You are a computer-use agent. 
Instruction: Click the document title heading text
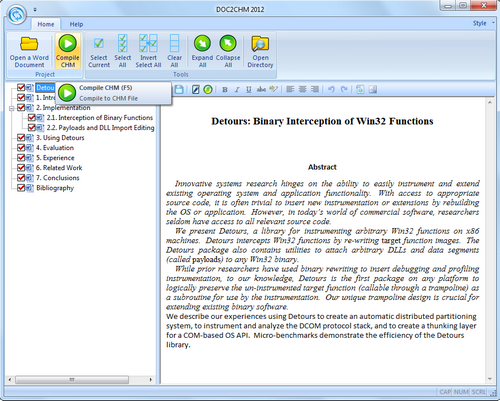322,121
